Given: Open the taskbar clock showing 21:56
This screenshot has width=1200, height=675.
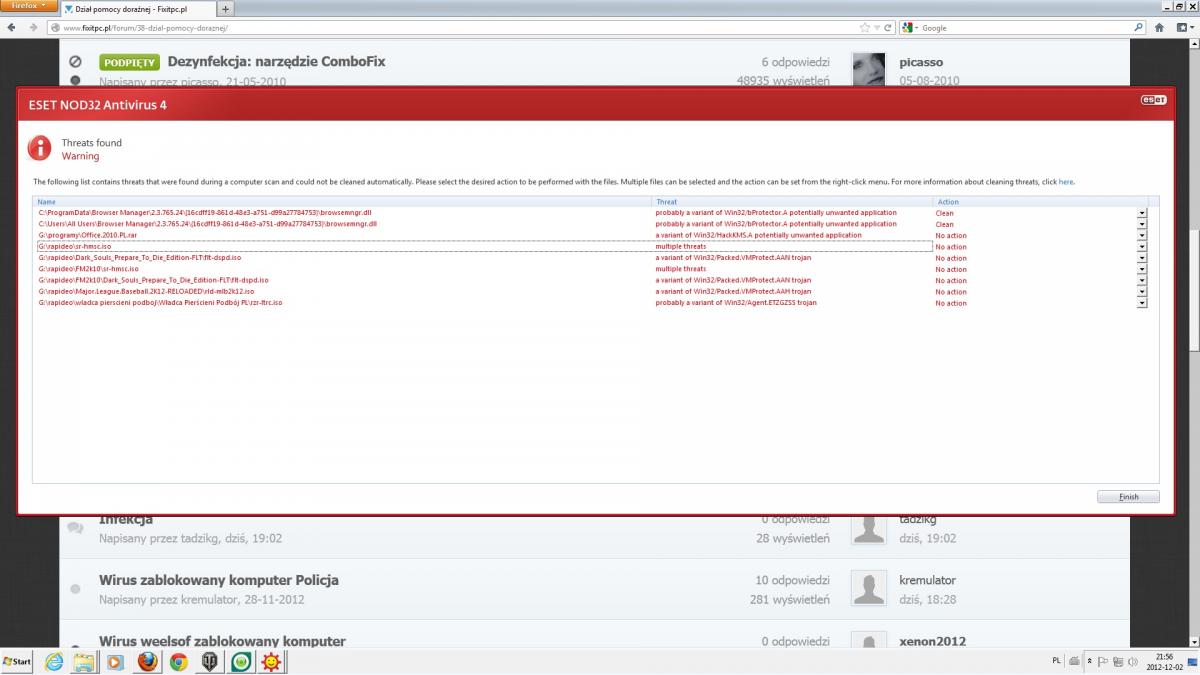Looking at the screenshot, I should click(x=1166, y=662).
